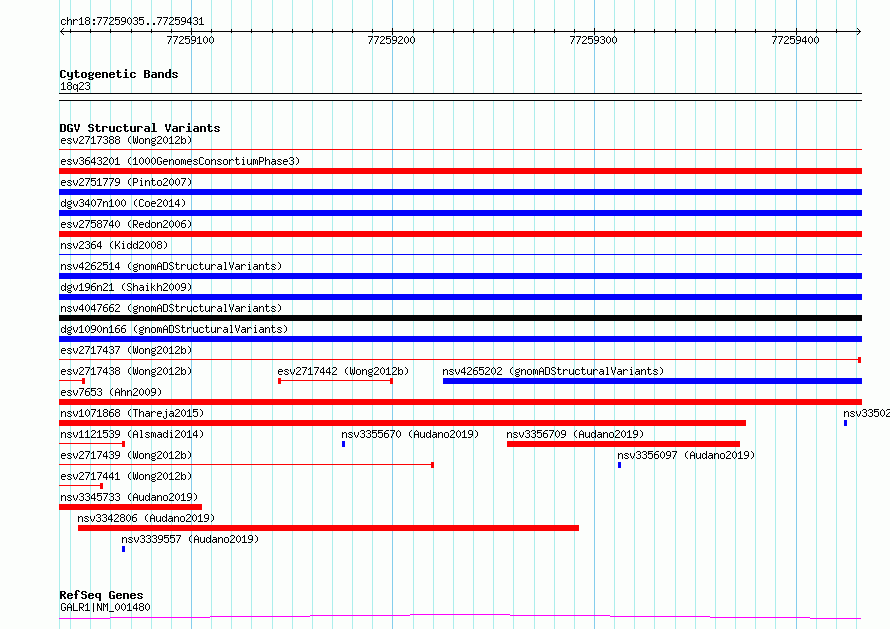Open the dgv196n21 (Shaikh2009) label
The image size is (890, 629).
[x=126, y=287]
